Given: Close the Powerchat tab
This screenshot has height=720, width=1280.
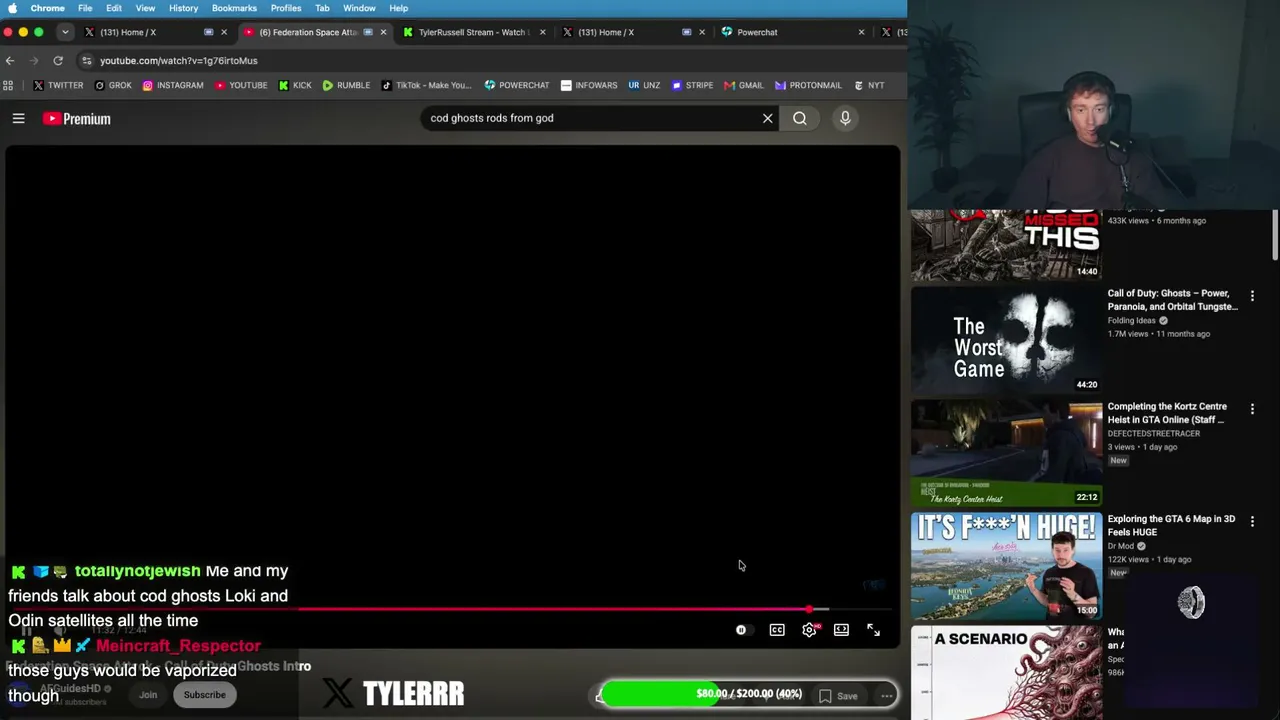Looking at the screenshot, I should [861, 32].
